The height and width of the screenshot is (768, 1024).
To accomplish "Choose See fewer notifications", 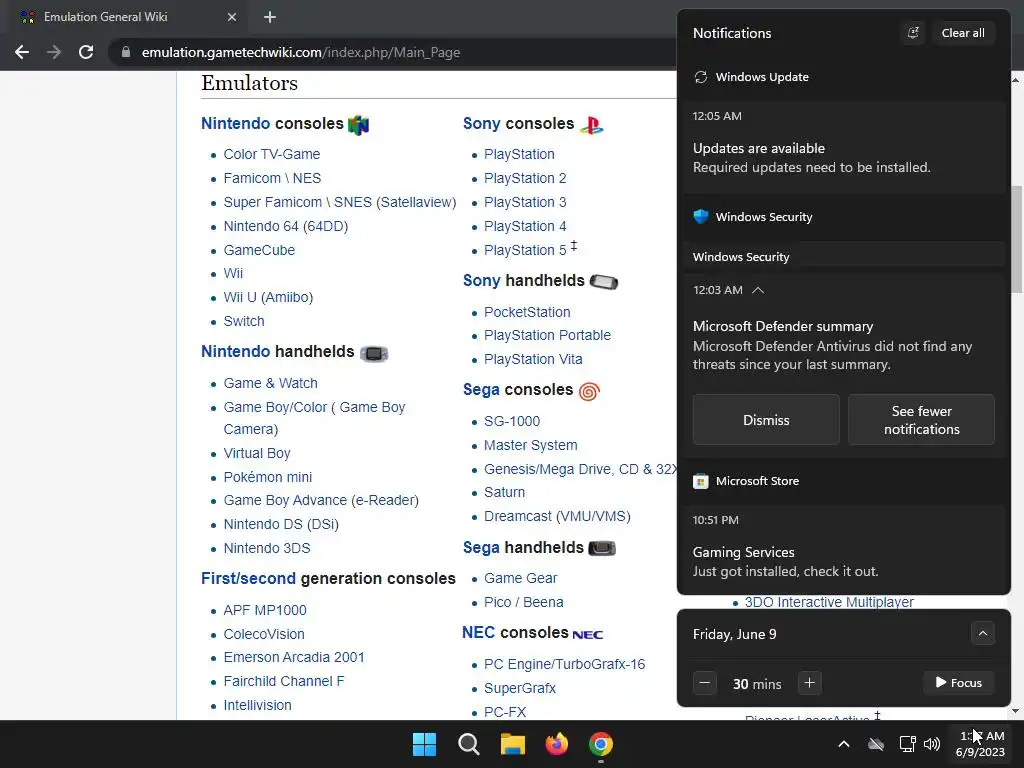I will tap(921, 420).
